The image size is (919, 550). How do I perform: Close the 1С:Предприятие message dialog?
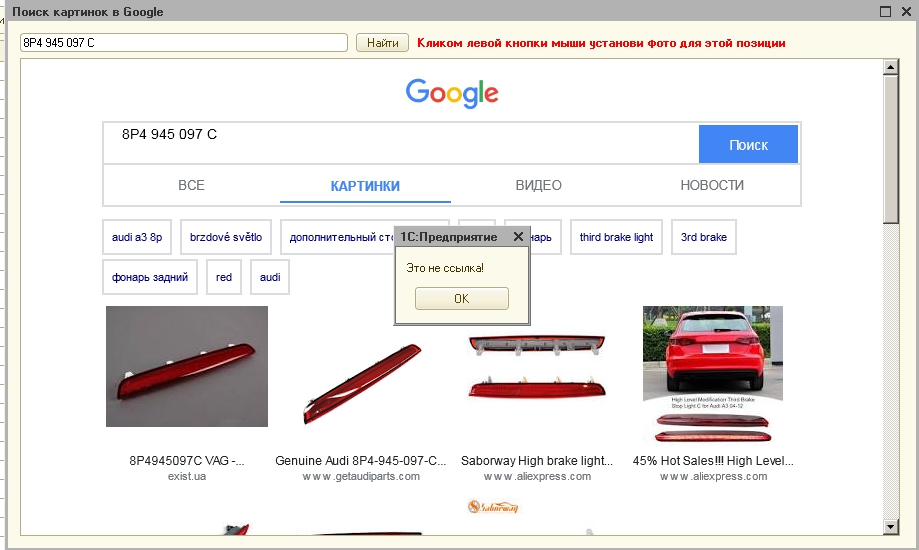[518, 237]
